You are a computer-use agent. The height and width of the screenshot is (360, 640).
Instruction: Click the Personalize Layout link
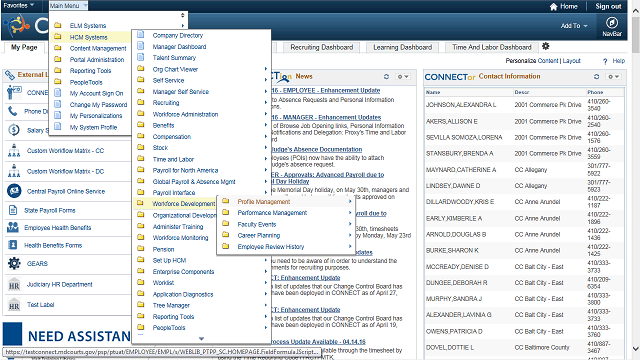[x=571, y=61]
